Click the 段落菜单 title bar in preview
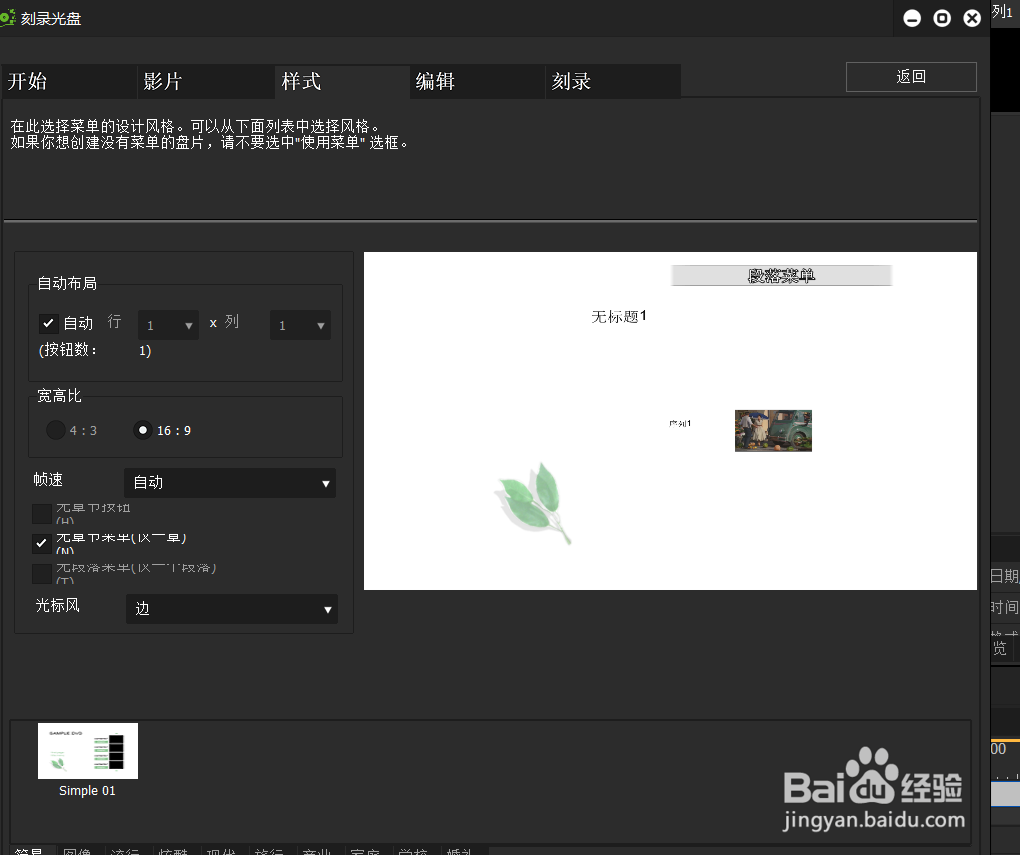1020x855 pixels. click(781, 274)
